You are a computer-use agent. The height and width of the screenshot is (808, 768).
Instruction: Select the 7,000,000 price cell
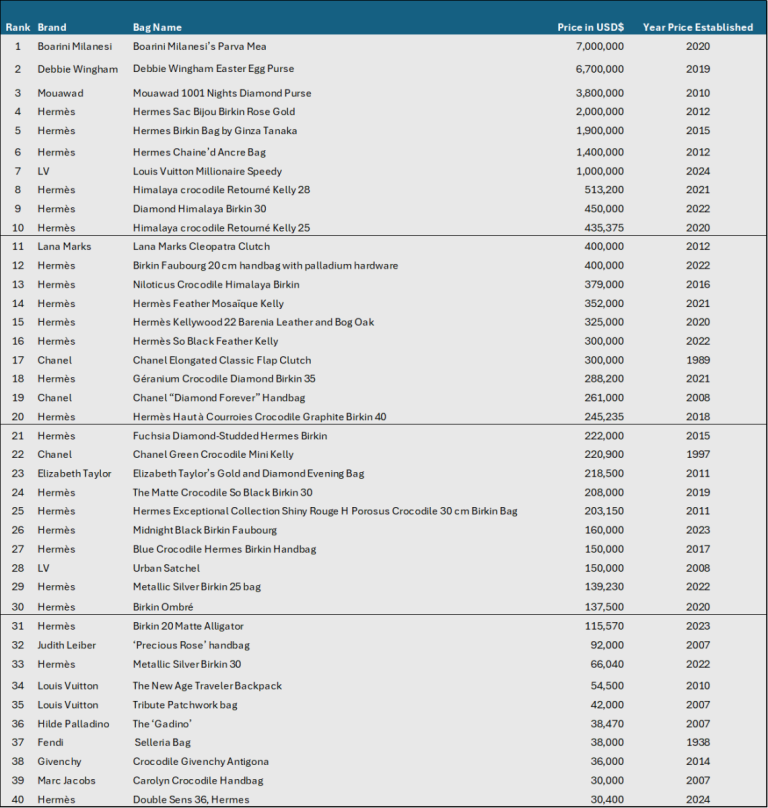click(x=600, y=46)
